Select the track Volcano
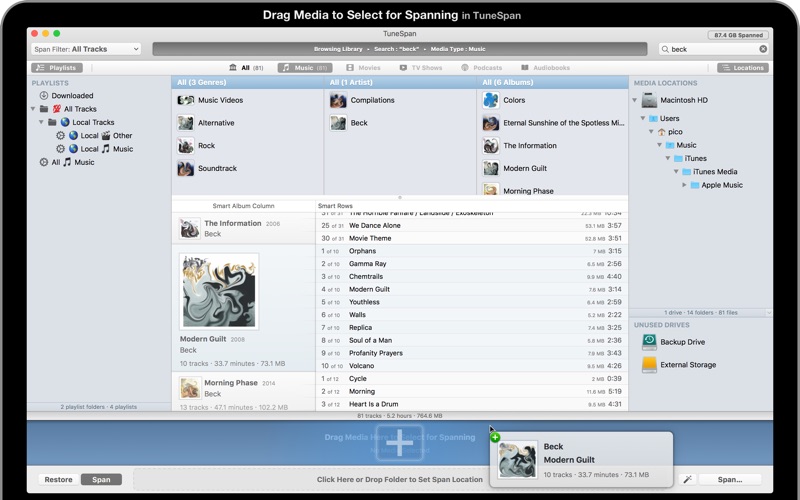Screen dimensions: 800x500 coord(472,366)
